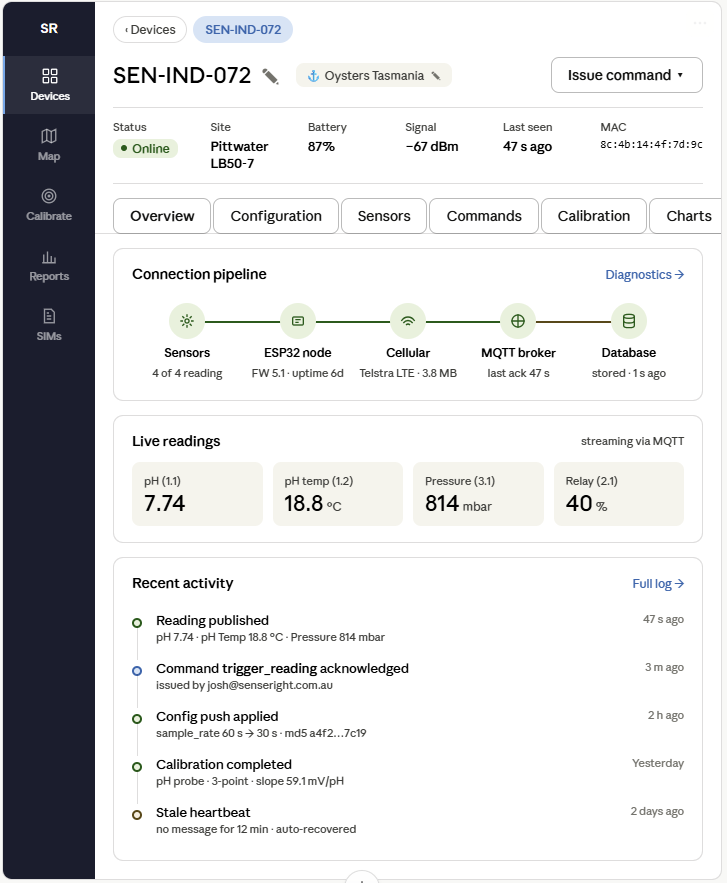Image resolution: width=727 pixels, height=883 pixels.
Task: Select the Relay (2.1) reading card
Action: 619,494
